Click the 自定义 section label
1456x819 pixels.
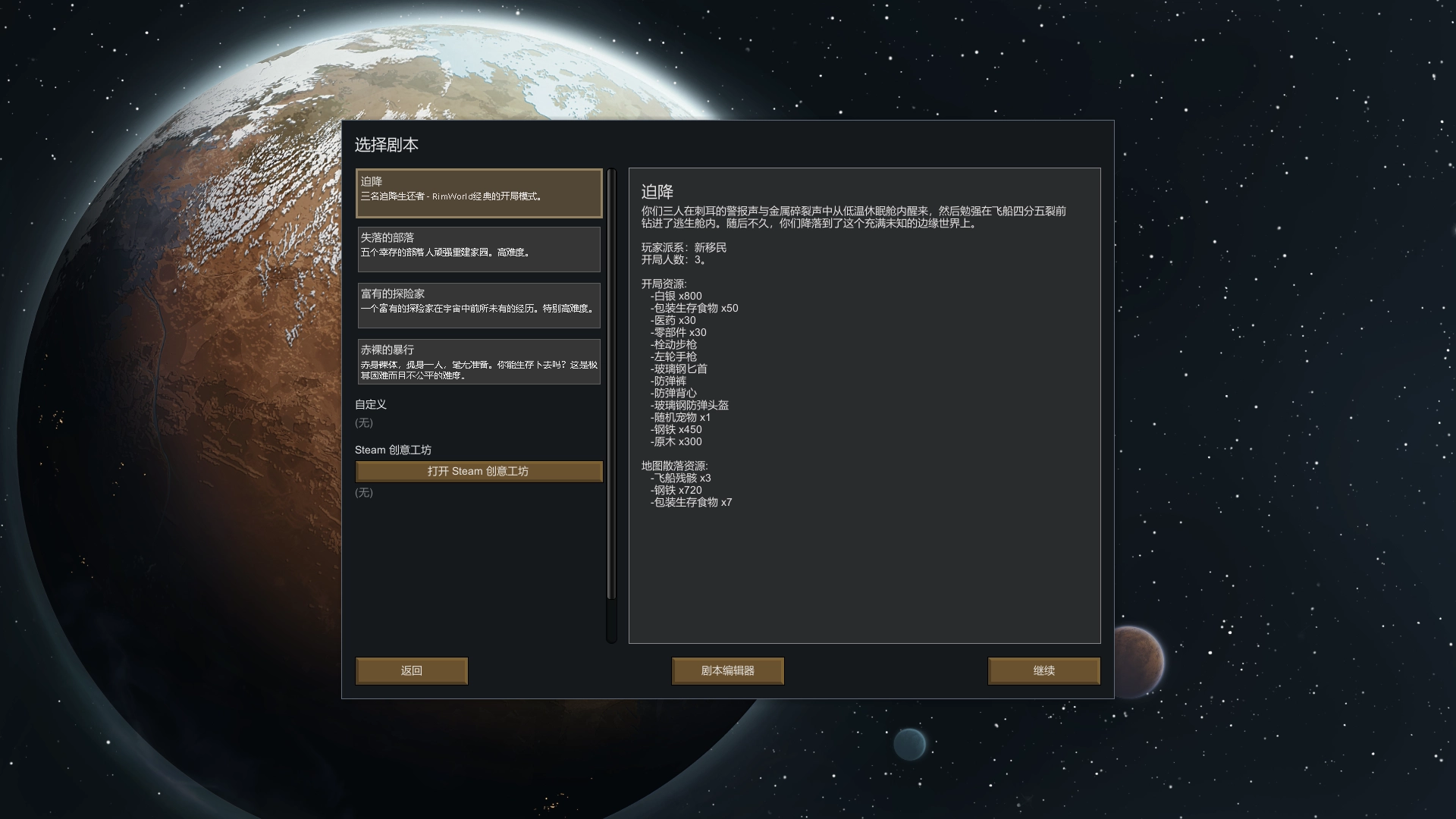(x=371, y=404)
